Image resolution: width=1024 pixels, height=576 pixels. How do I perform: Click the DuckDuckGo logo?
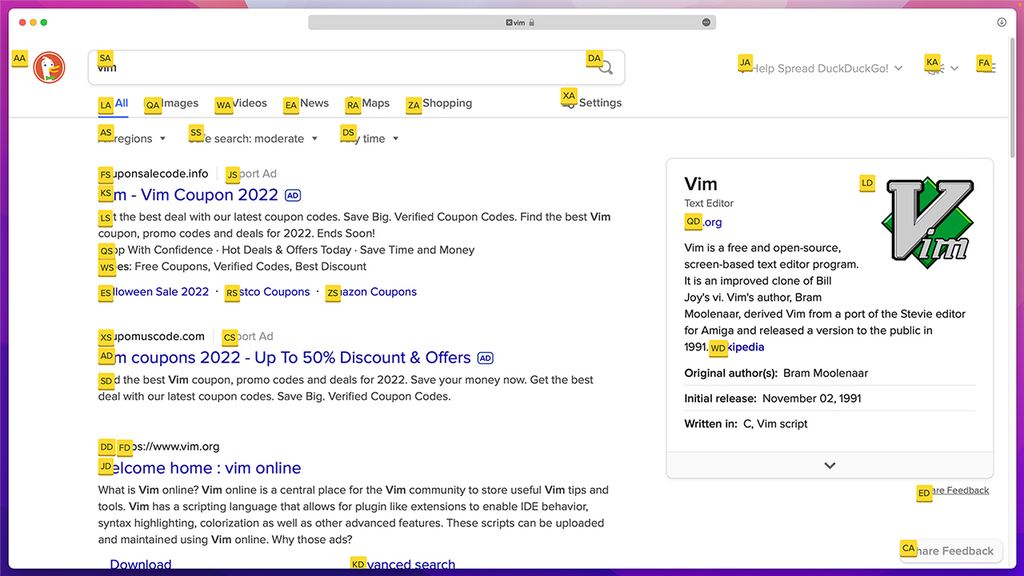[47, 68]
